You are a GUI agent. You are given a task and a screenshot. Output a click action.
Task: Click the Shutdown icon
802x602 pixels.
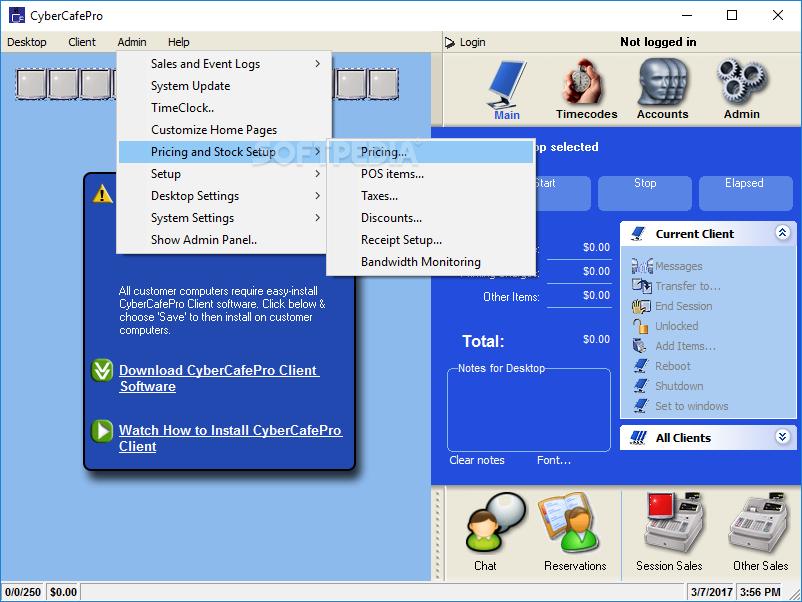[x=641, y=386]
